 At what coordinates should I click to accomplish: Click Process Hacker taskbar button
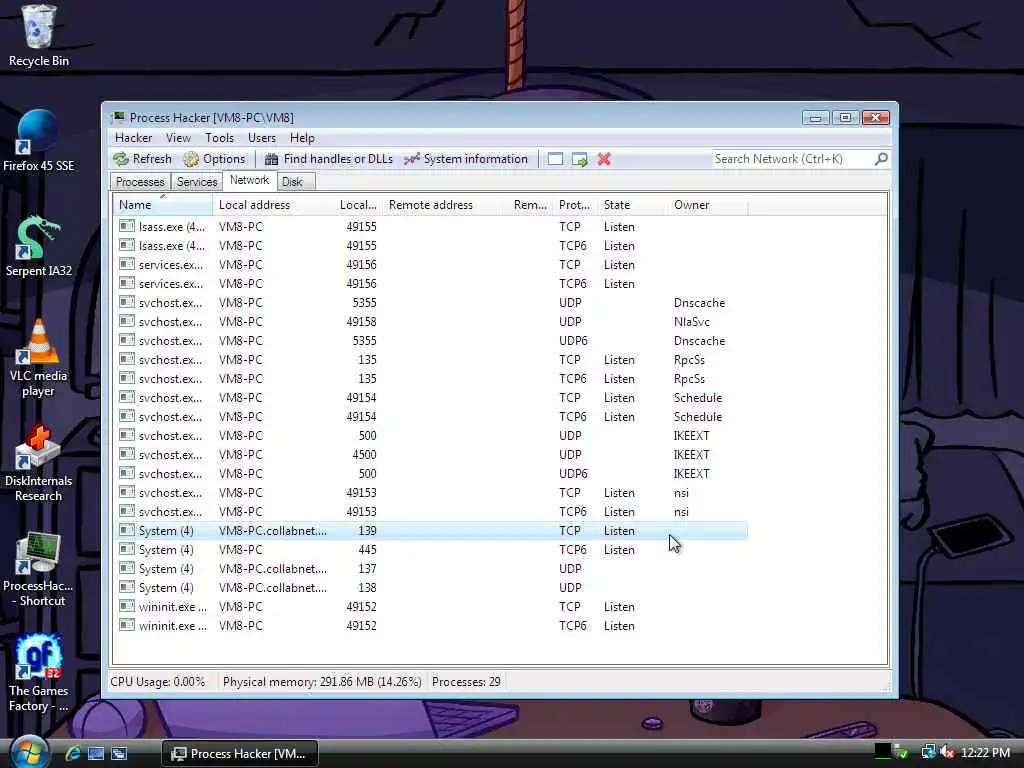(240, 754)
